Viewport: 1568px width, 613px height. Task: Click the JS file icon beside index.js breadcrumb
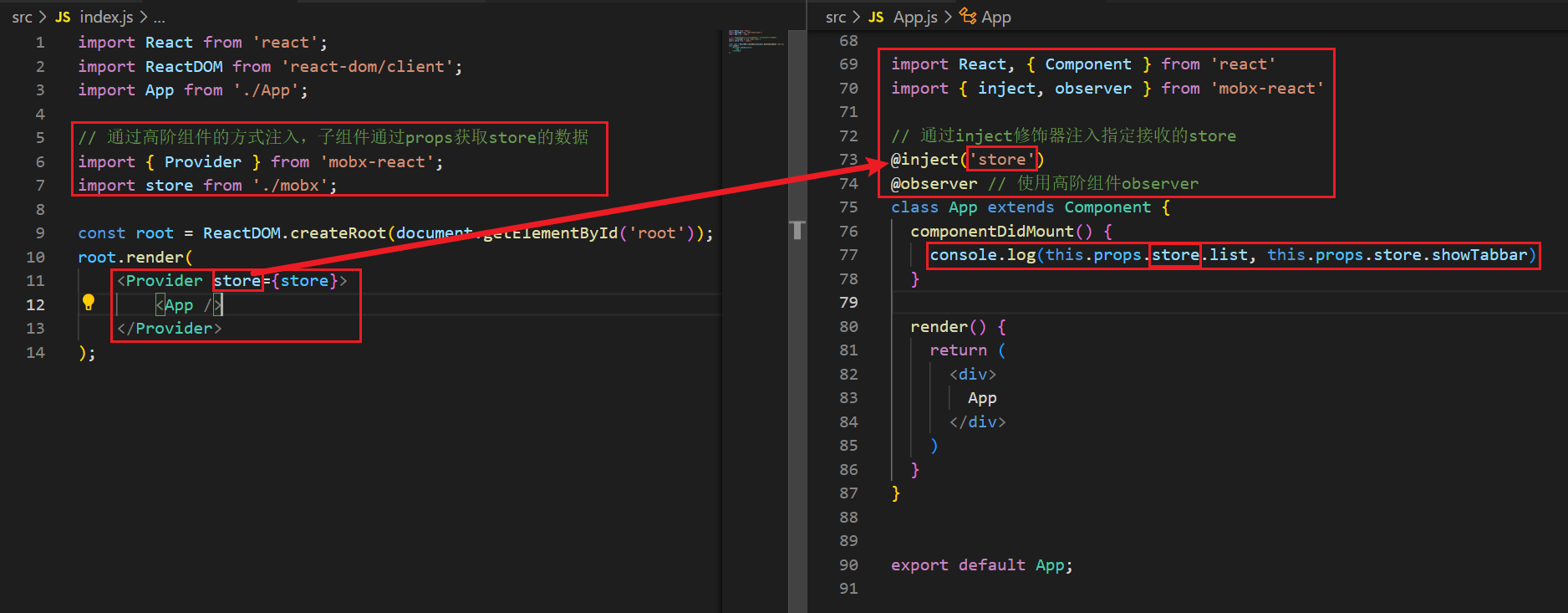pos(63,17)
